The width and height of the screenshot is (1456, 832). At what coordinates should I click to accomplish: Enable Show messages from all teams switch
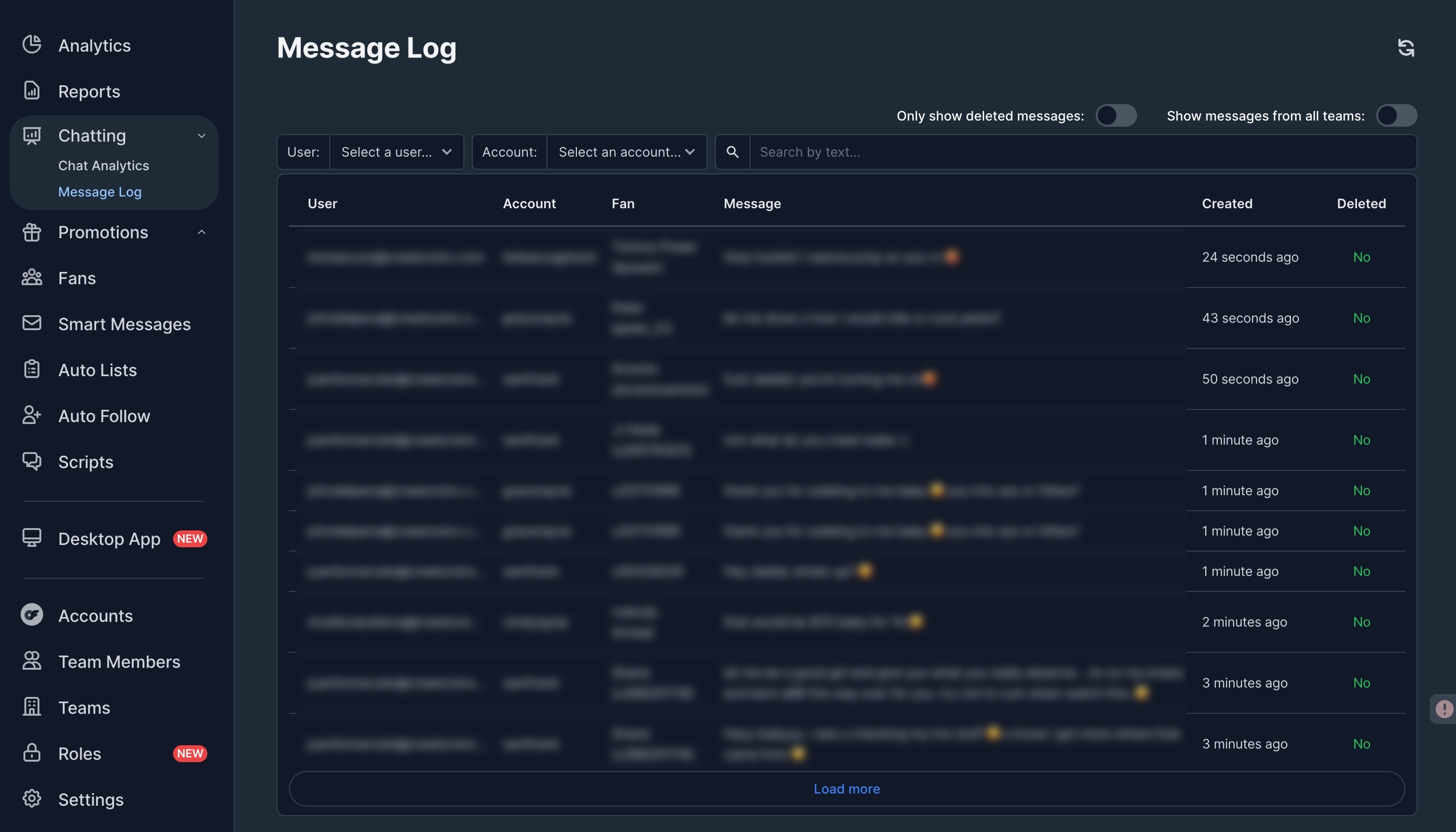tap(1396, 115)
